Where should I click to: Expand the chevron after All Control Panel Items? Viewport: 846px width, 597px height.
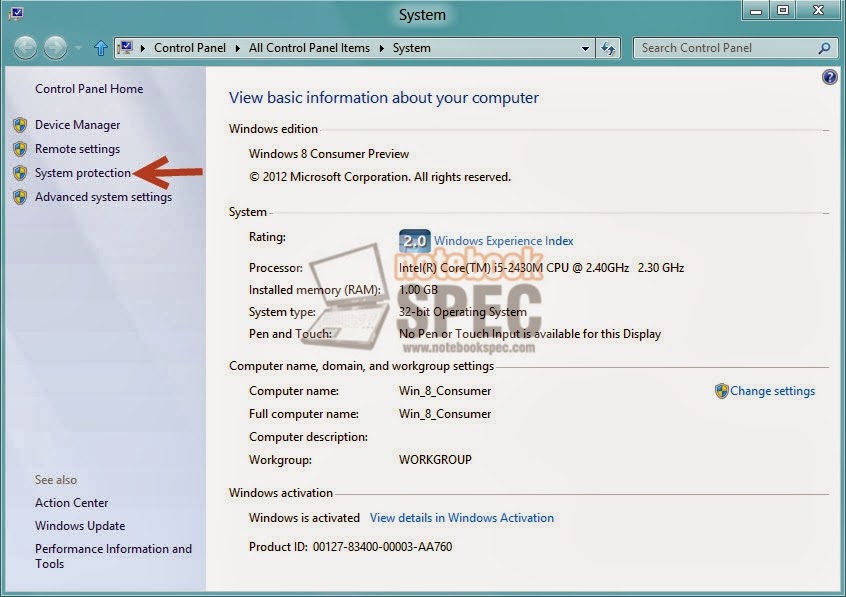point(381,48)
